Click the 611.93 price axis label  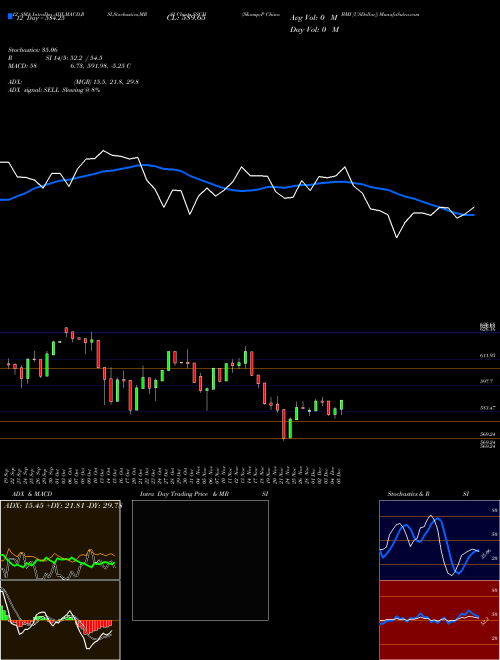coord(488,356)
